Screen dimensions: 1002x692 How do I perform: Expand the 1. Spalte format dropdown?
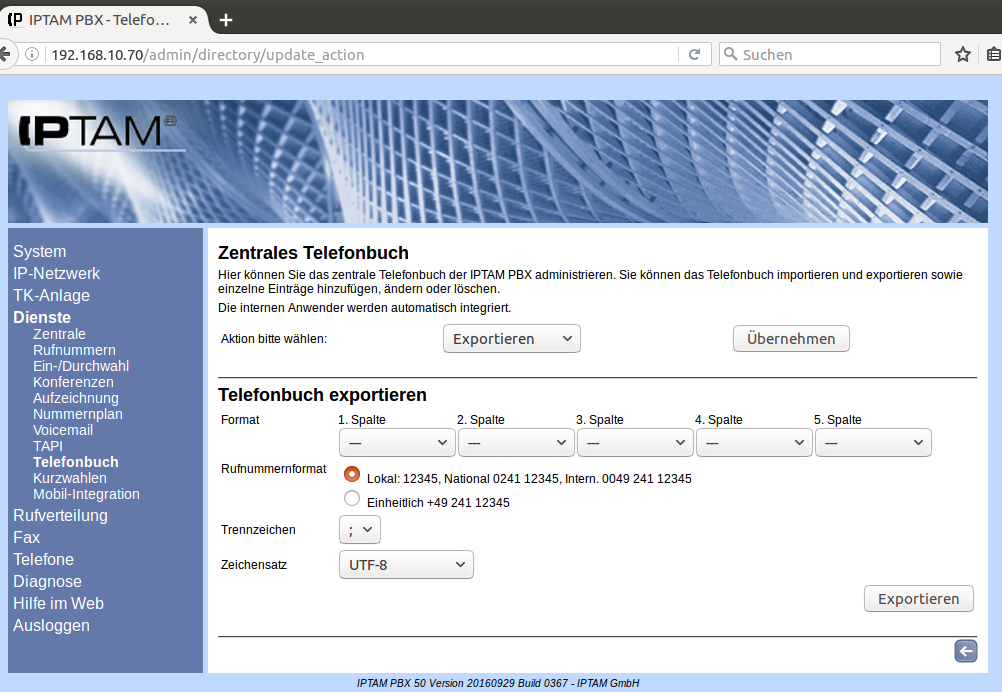[397, 442]
